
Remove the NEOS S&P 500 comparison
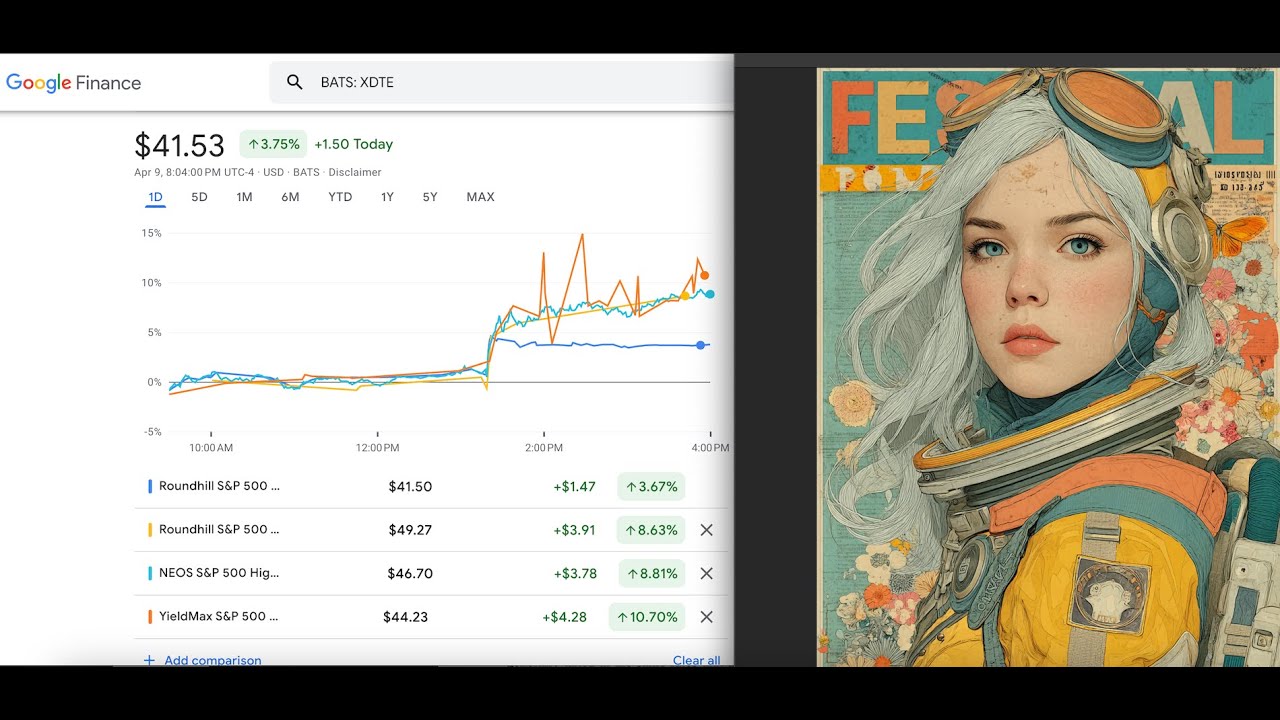pos(706,574)
